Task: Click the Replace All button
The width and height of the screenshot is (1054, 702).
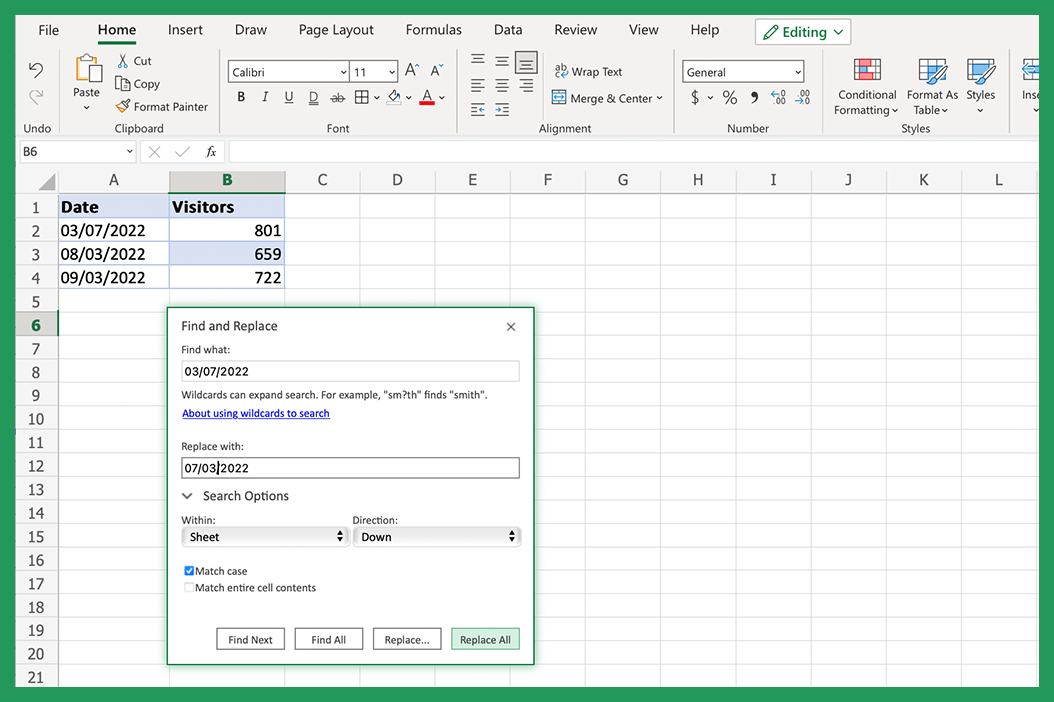Action: point(485,638)
